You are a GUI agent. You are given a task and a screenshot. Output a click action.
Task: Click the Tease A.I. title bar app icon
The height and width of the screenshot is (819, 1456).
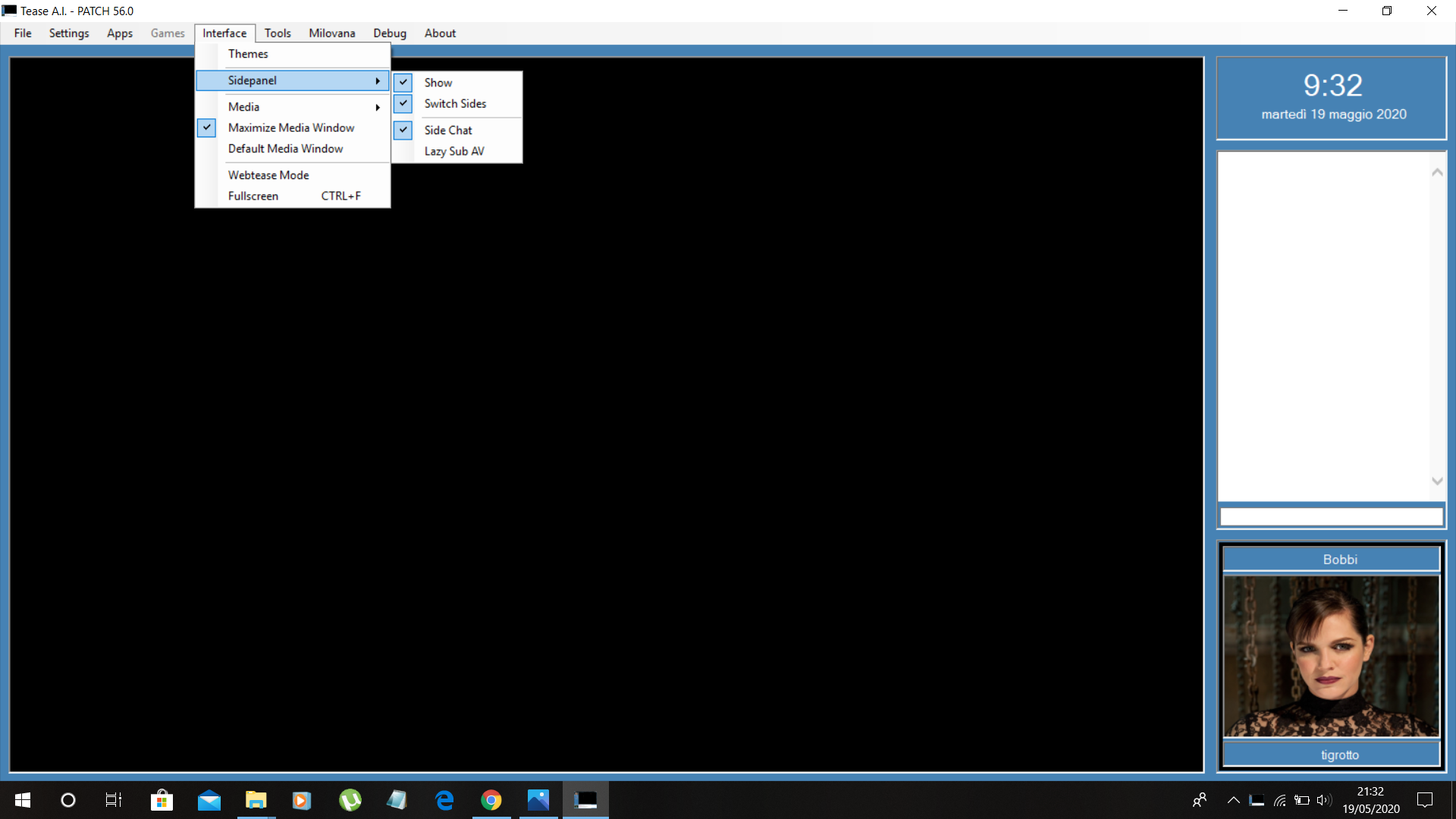(9, 11)
